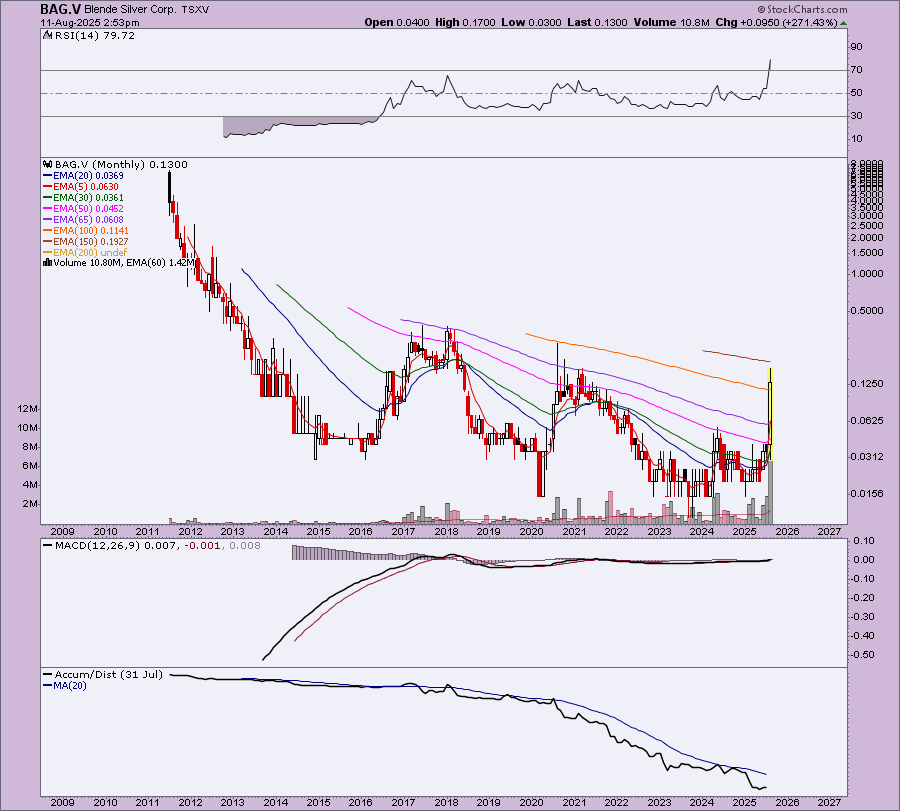
Task: Click the magenta EMA(50) legend line swatch
Action: (48, 209)
